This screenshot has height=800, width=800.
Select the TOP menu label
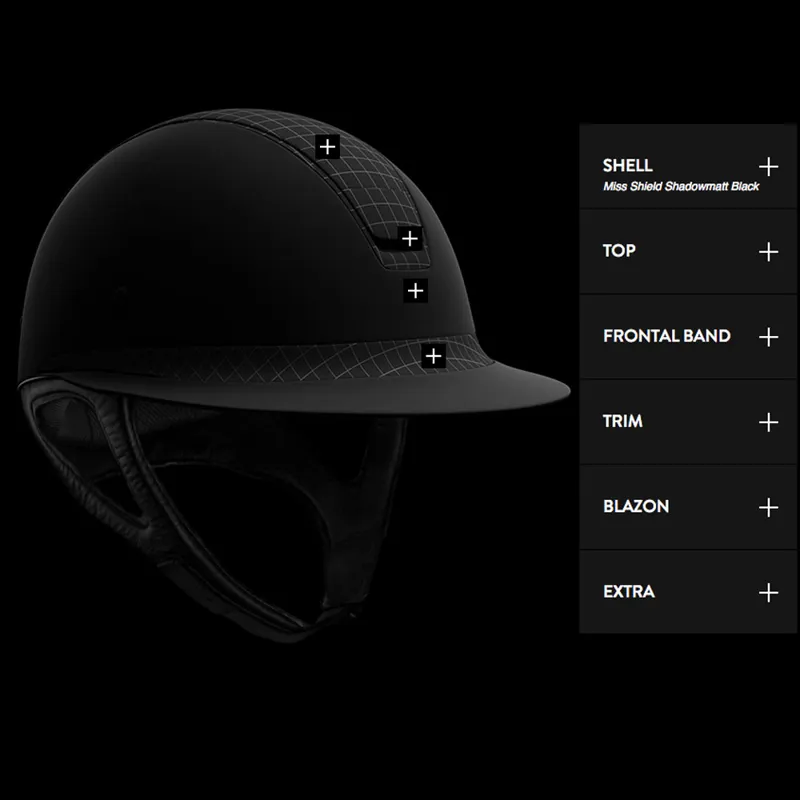click(619, 251)
